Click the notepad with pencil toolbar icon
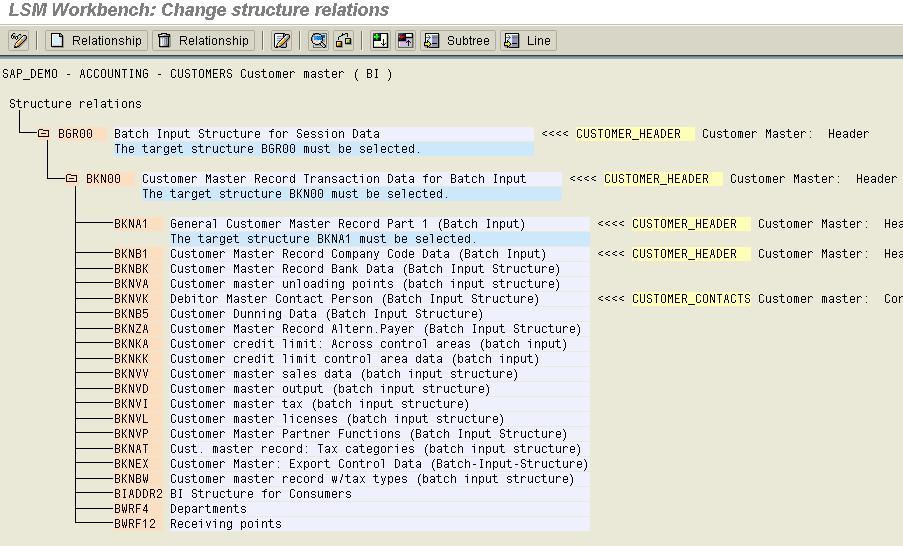903x546 pixels. (282, 41)
